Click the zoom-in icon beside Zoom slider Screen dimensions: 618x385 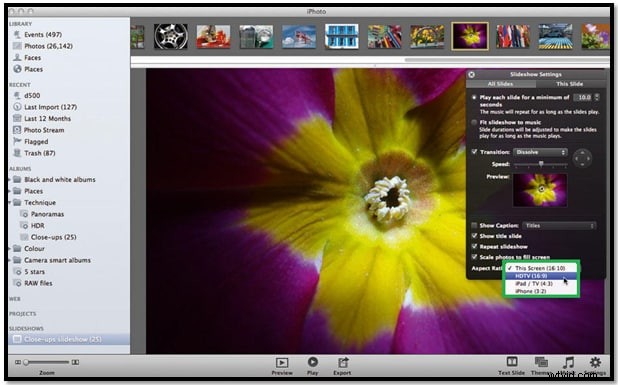[x=75, y=362]
